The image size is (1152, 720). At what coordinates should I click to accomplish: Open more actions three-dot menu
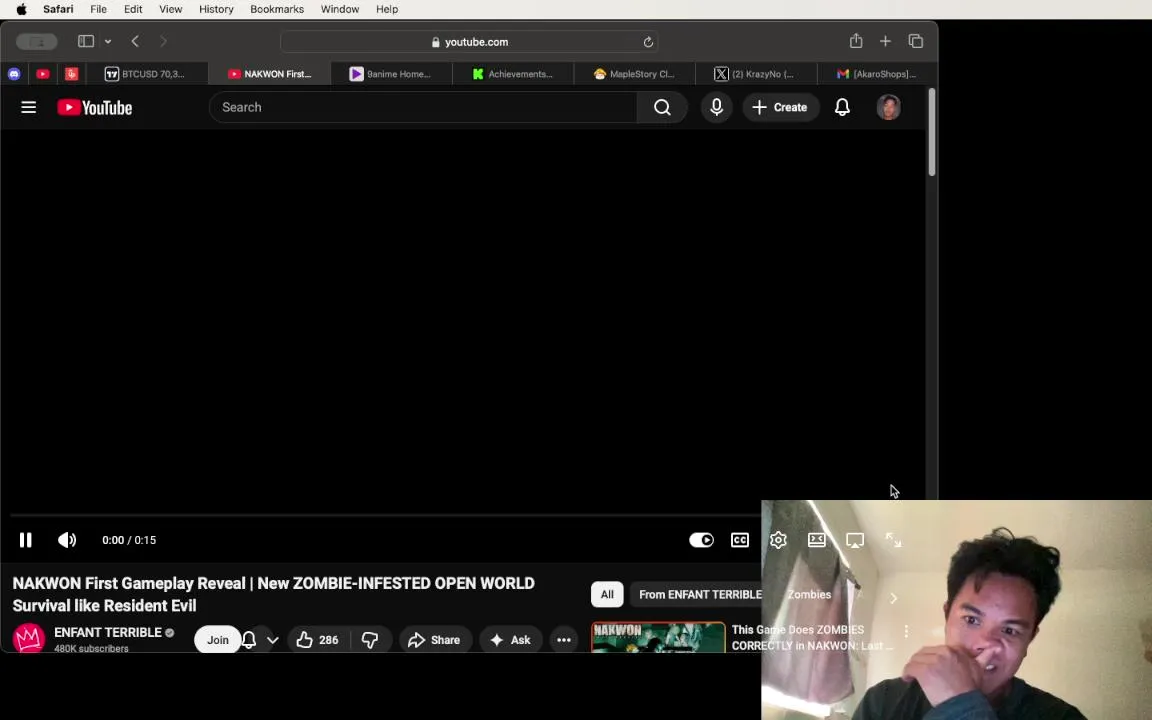tap(564, 640)
